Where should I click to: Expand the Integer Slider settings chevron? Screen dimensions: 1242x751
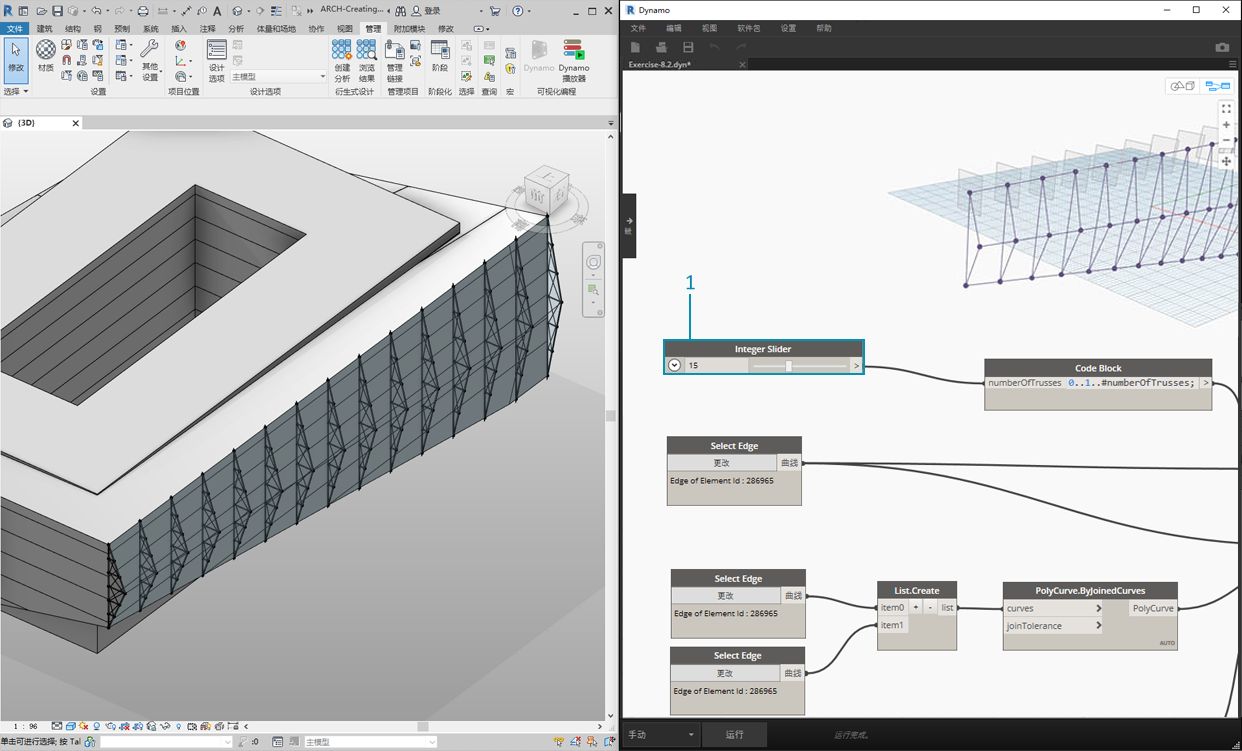(675, 366)
